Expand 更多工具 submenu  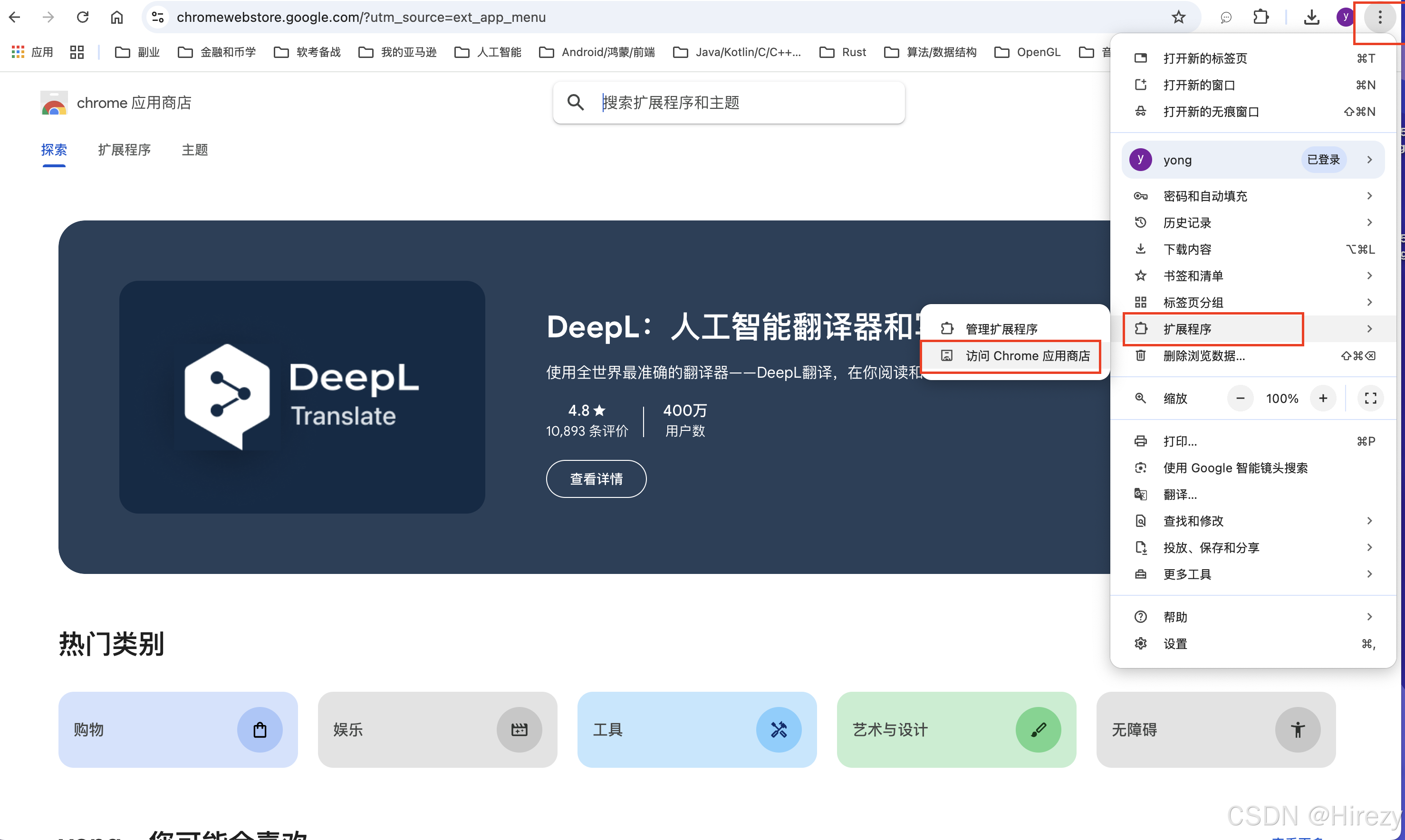point(1253,574)
